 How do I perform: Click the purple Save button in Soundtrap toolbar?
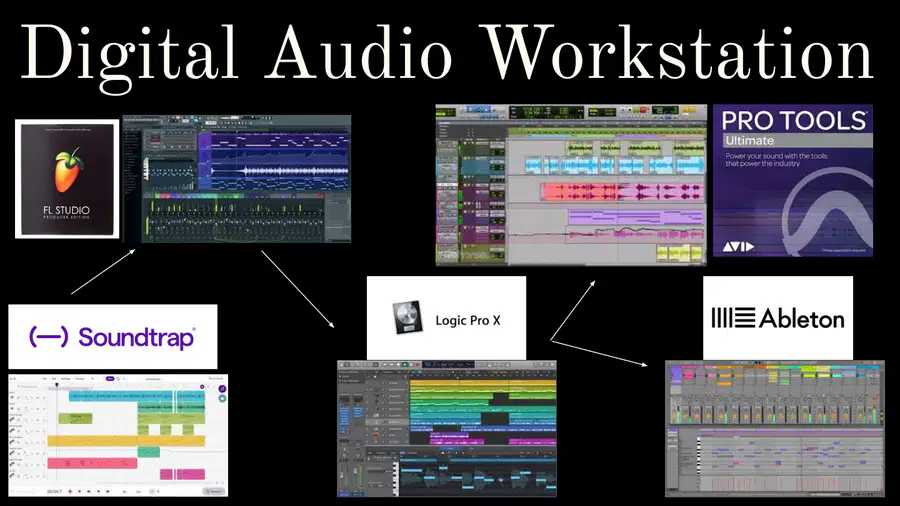(110, 379)
